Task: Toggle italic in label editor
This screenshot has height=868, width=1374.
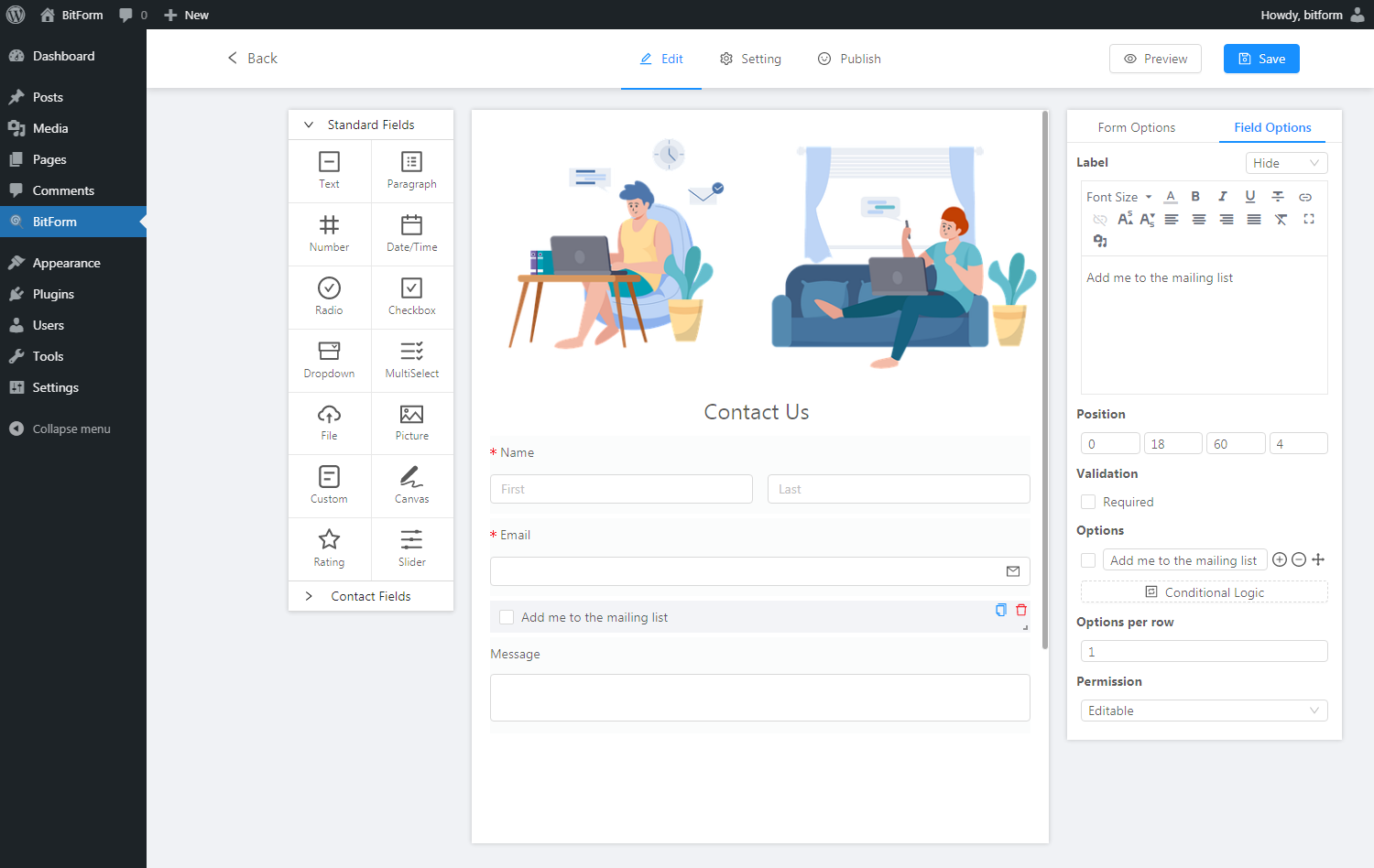Action: 1222,197
